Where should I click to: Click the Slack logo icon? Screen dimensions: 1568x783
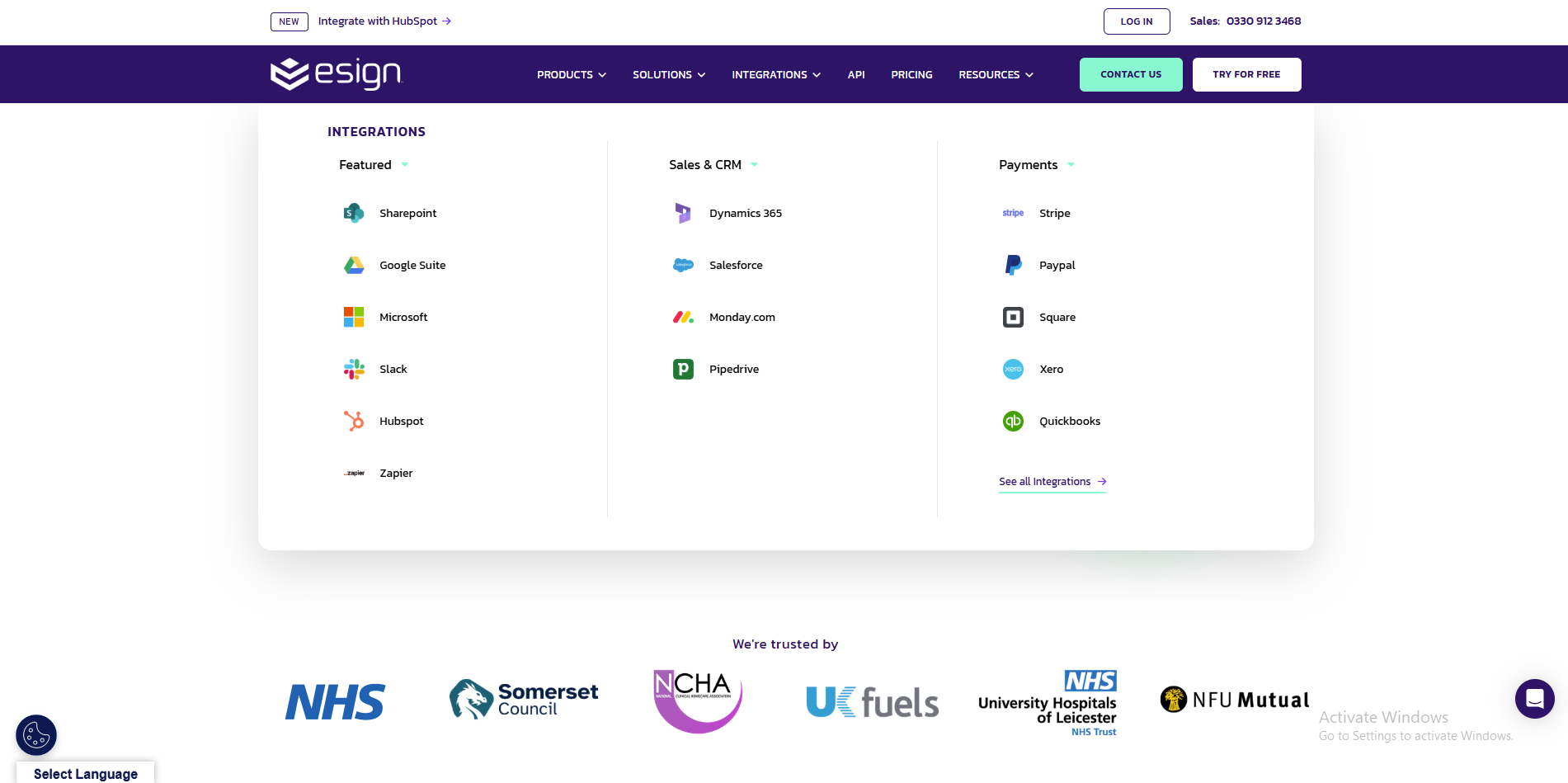pos(354,369)
